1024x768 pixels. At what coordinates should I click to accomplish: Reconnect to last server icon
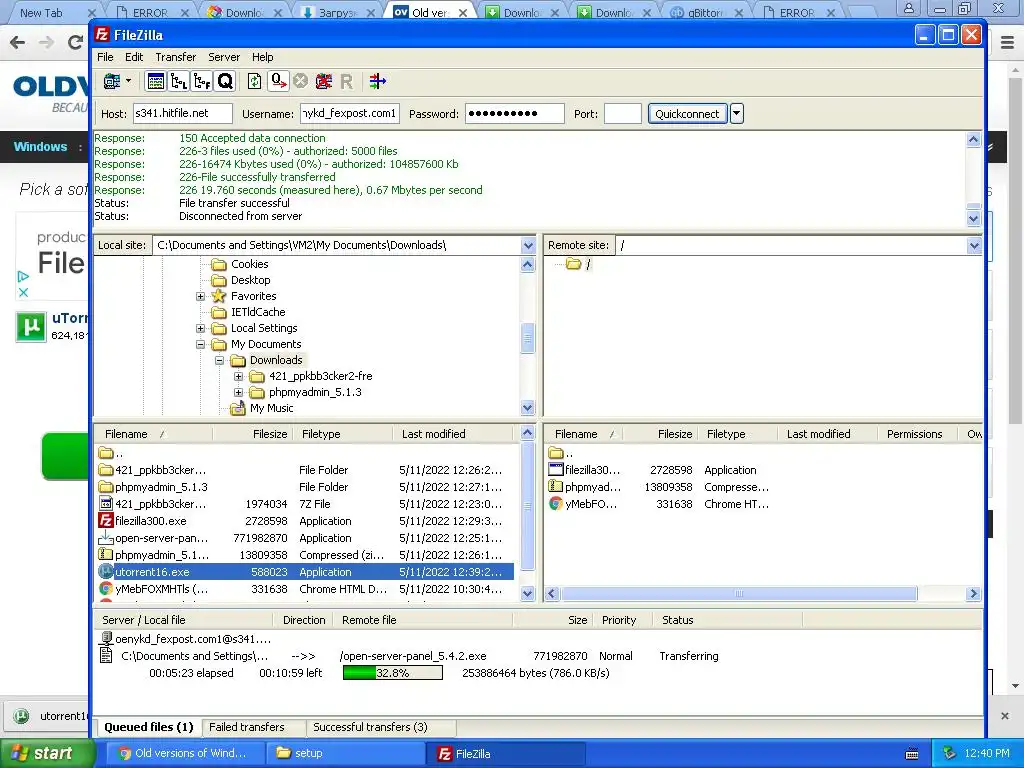pos(347,81)
